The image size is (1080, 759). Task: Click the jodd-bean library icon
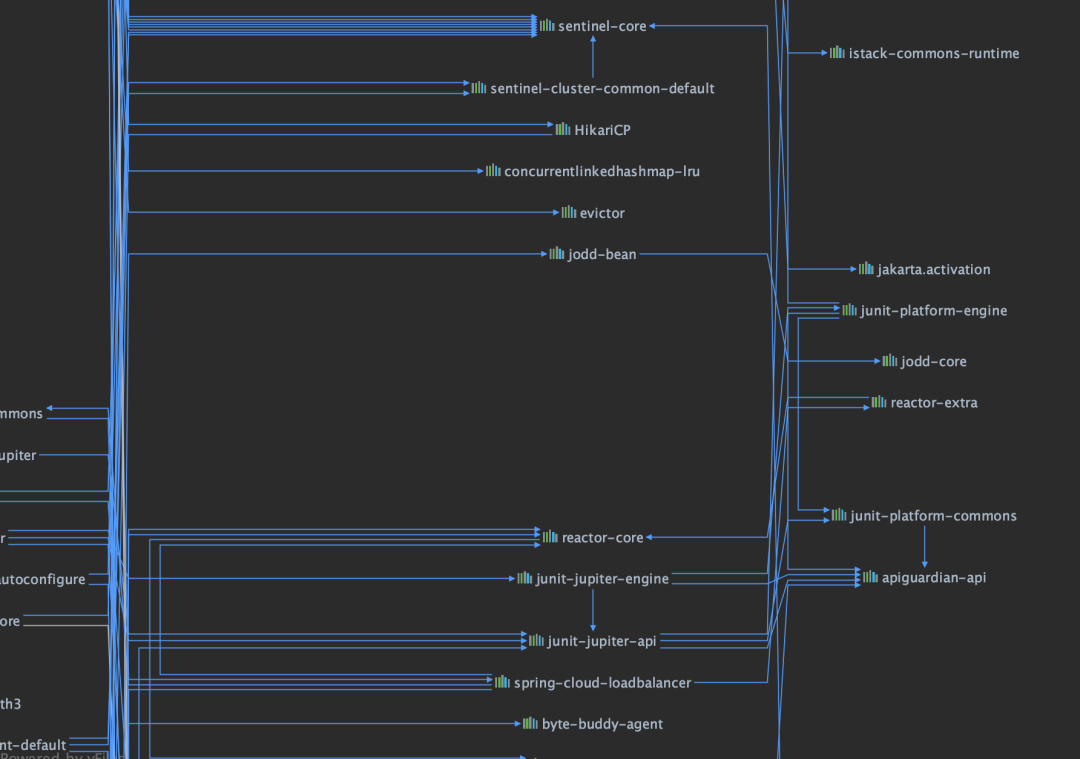tap(557, 253)
